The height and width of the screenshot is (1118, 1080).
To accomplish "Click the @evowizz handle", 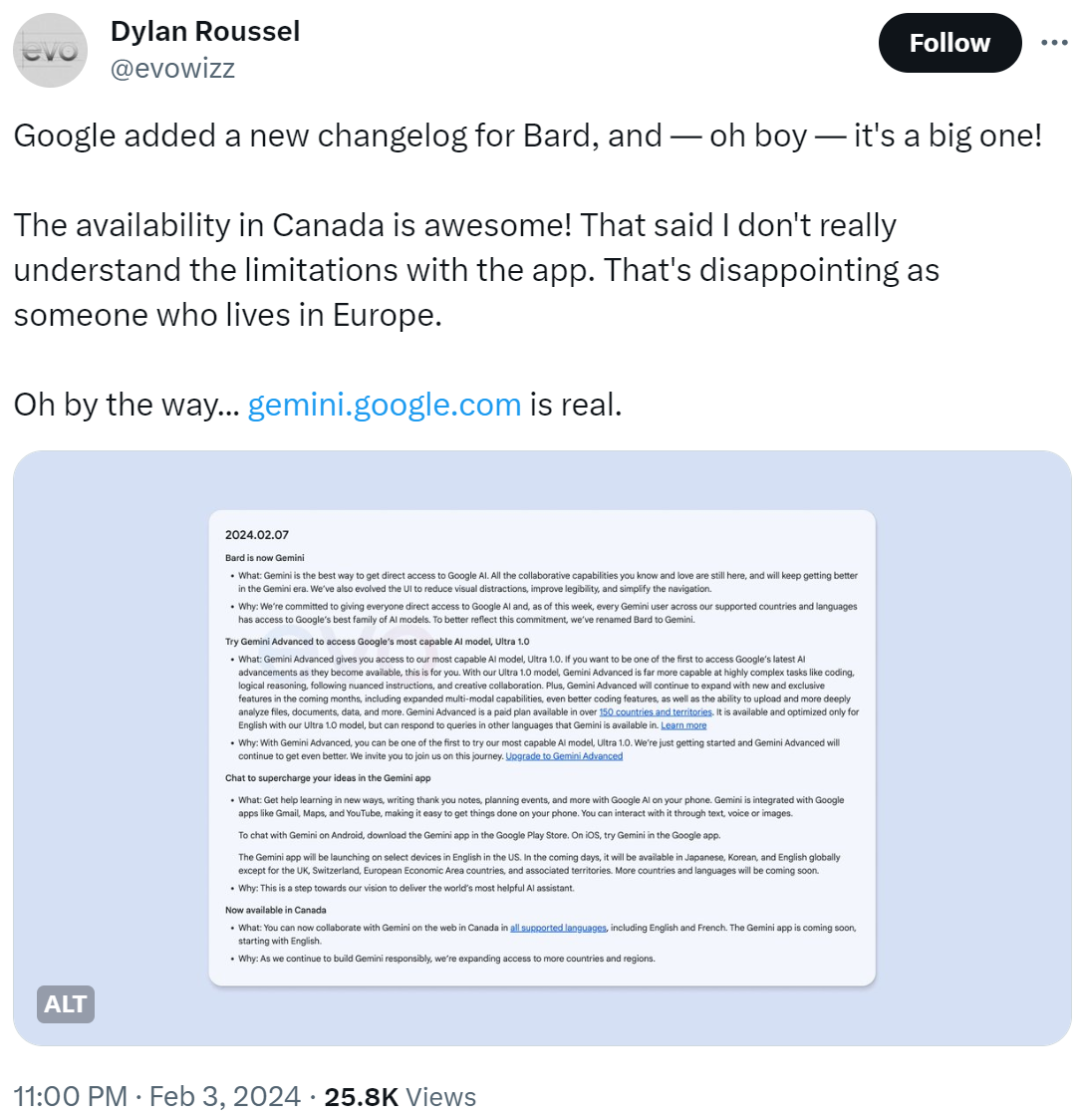I will 173,68.
